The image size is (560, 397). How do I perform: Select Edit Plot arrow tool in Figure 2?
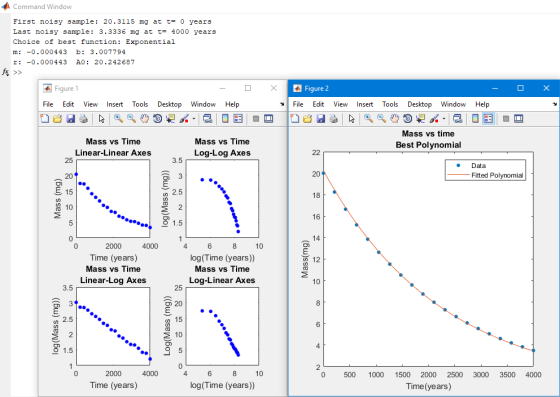[x=352, y=119]
